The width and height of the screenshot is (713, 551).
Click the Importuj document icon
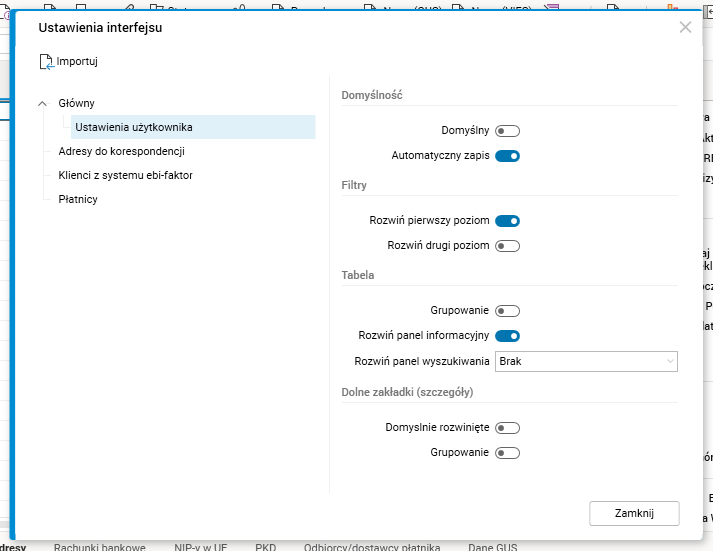[x=46, y=62]
